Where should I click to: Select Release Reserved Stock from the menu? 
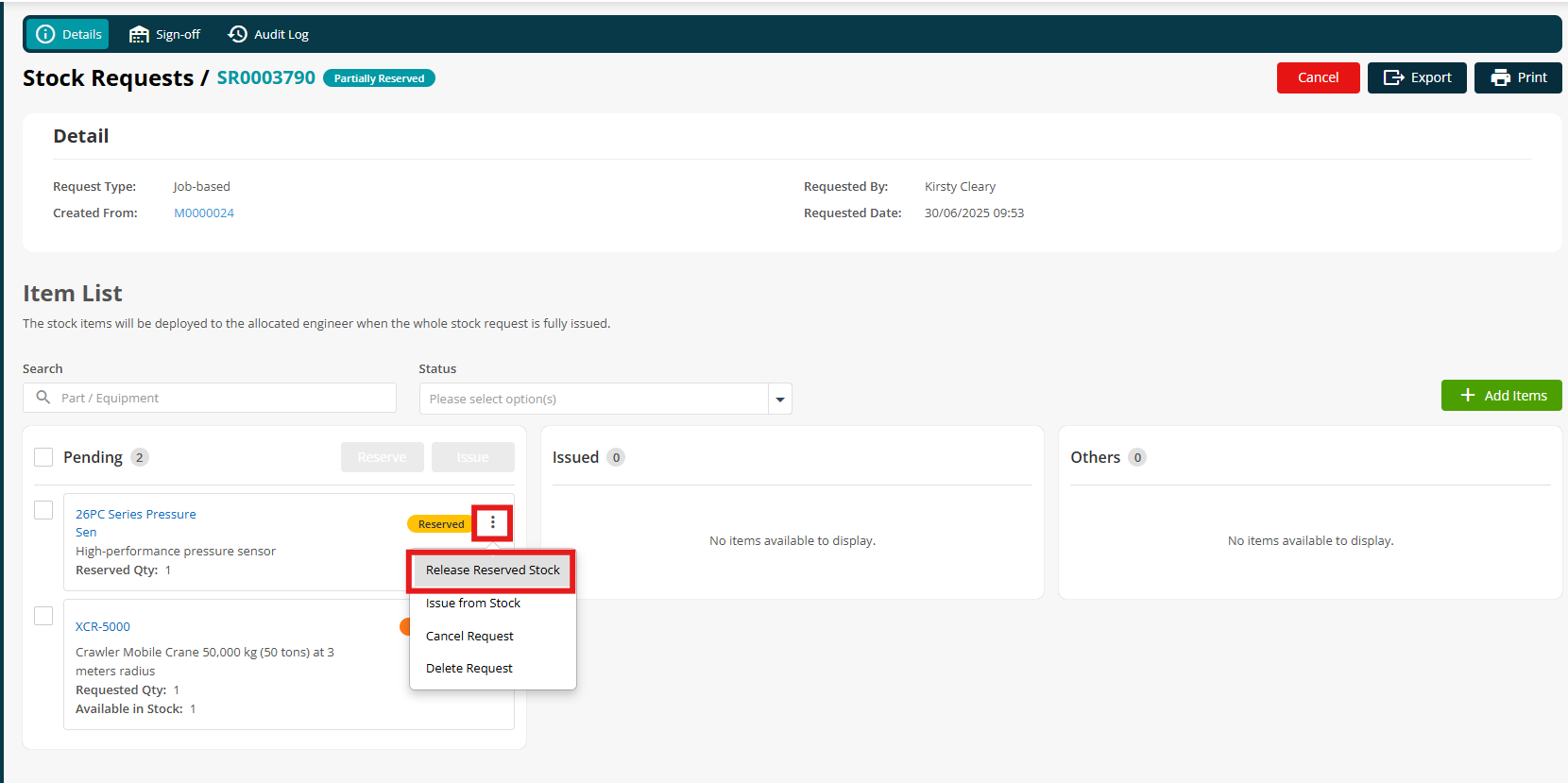pos(492,570)
